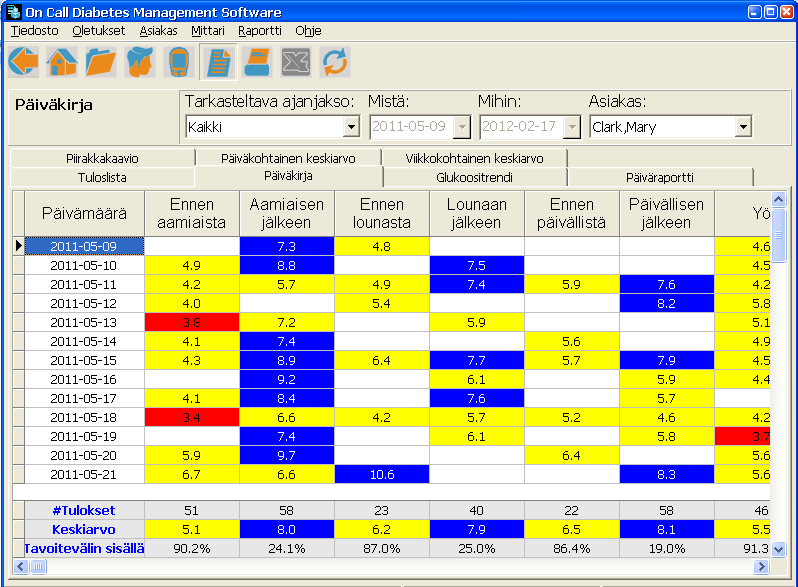The height and width of the screenshot is (587, 798).
Task: Click the table's vertical scroll down arrow
Action: coord(778,549)
